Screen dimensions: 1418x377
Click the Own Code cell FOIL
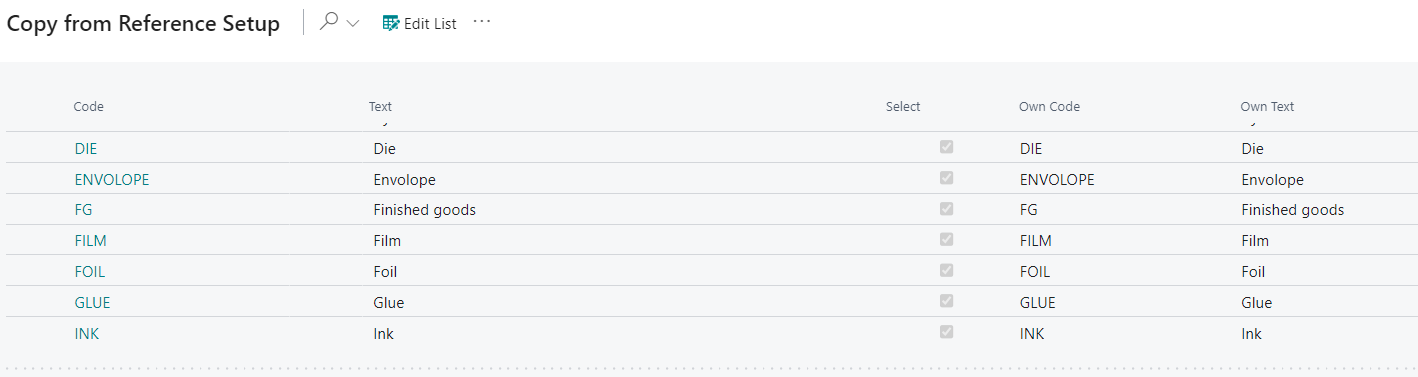click(1035, 272)
